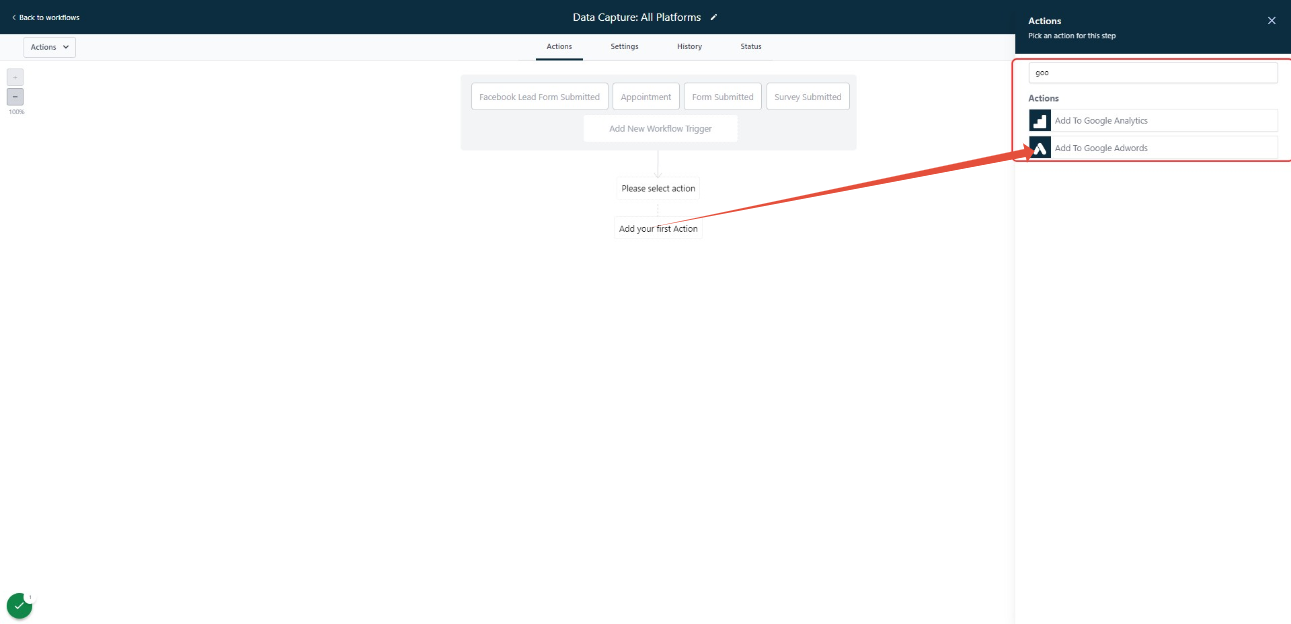The width and height of the screenshot is (1291, 624).
Task: Open the History tab
Action: tap(689, 47)
